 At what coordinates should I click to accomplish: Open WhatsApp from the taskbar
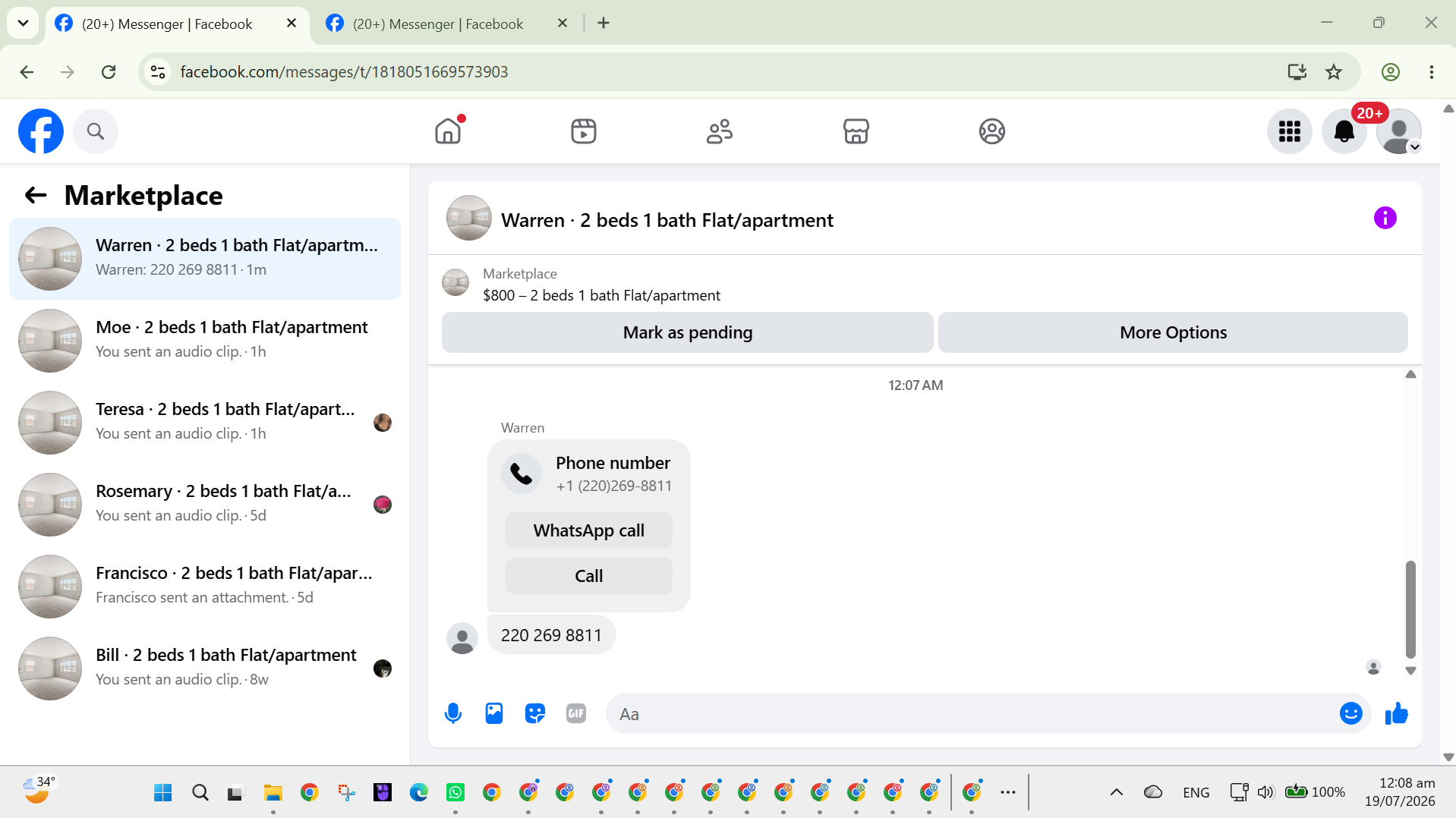(x=455, y=793)
